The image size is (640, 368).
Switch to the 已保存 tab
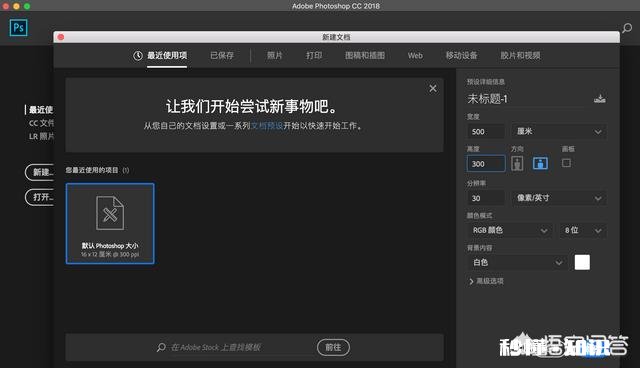222,55
